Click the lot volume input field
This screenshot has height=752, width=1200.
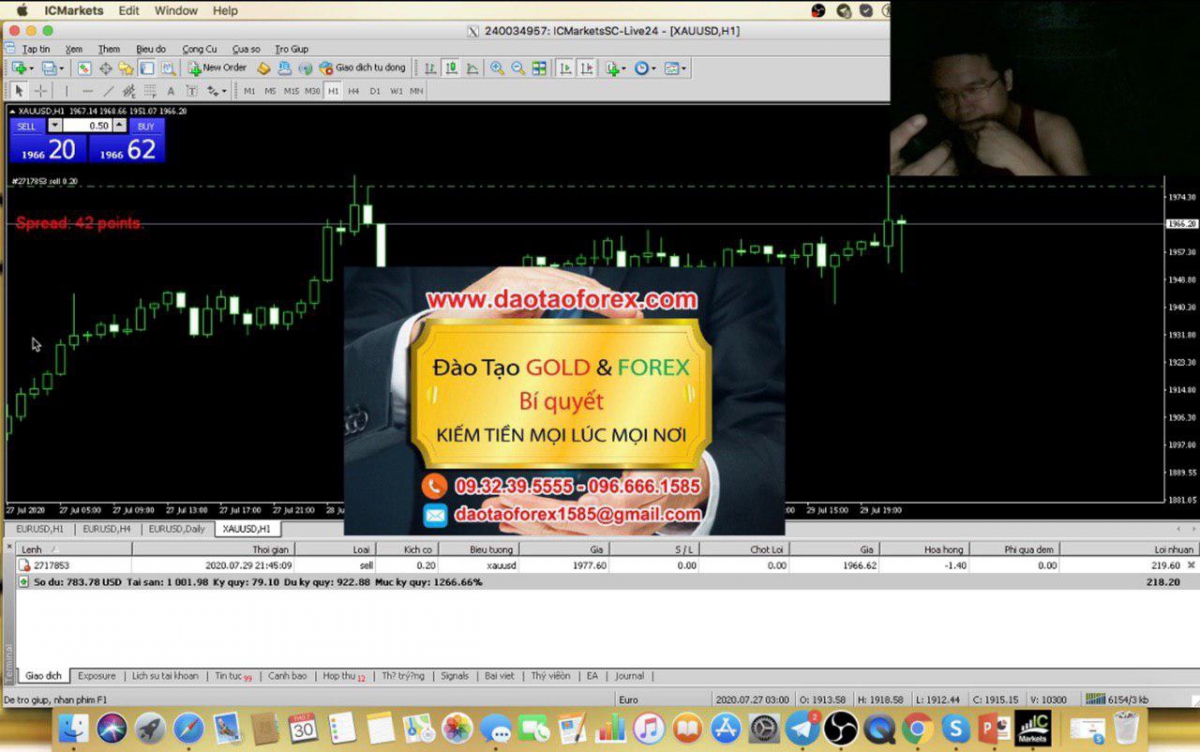[87, 126]
